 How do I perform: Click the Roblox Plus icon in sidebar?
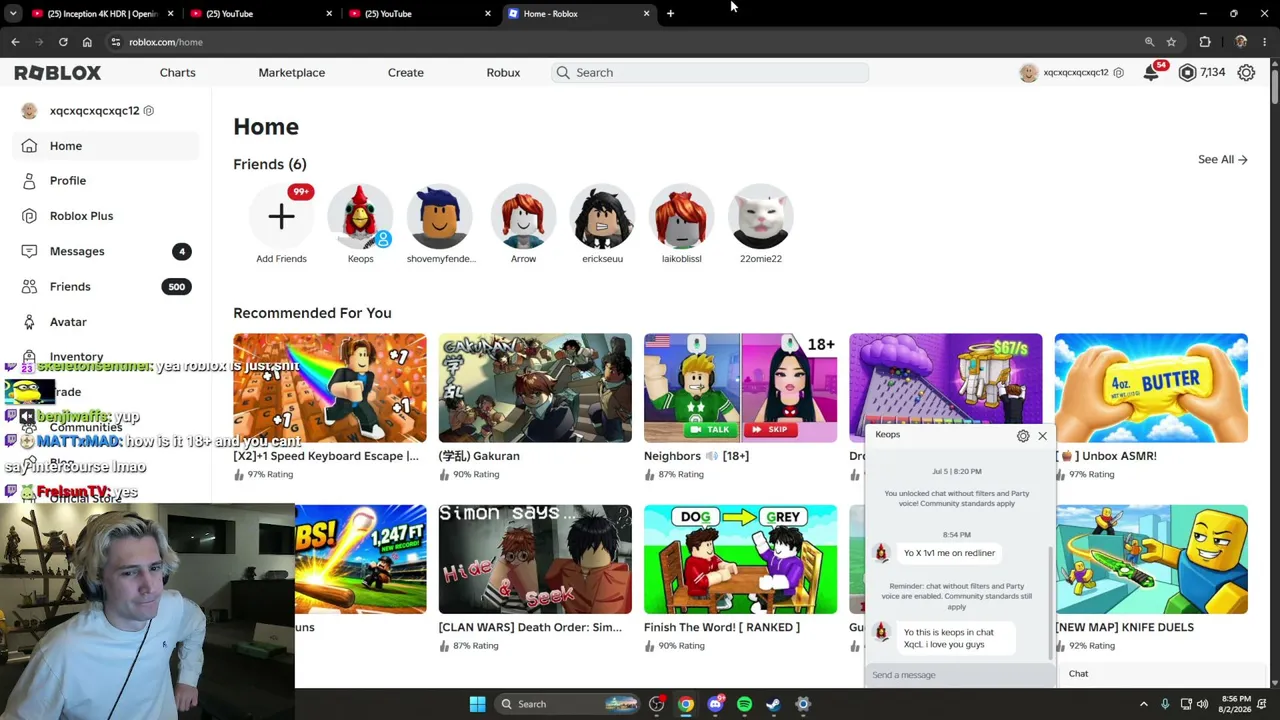pos(29,216)
